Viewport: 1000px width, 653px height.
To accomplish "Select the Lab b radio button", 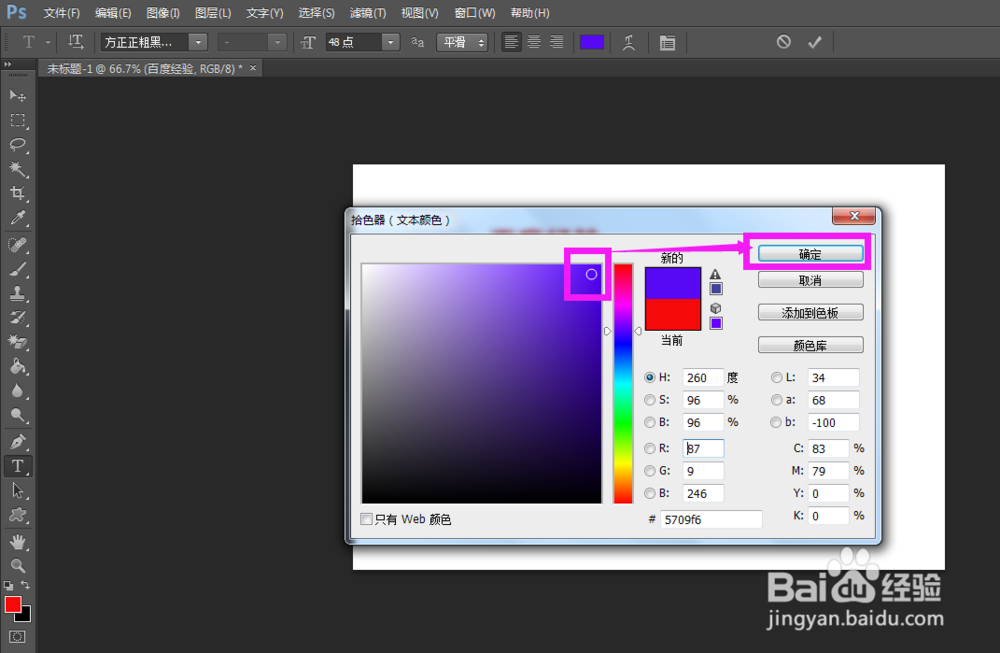I will click(x=776, y=422).
